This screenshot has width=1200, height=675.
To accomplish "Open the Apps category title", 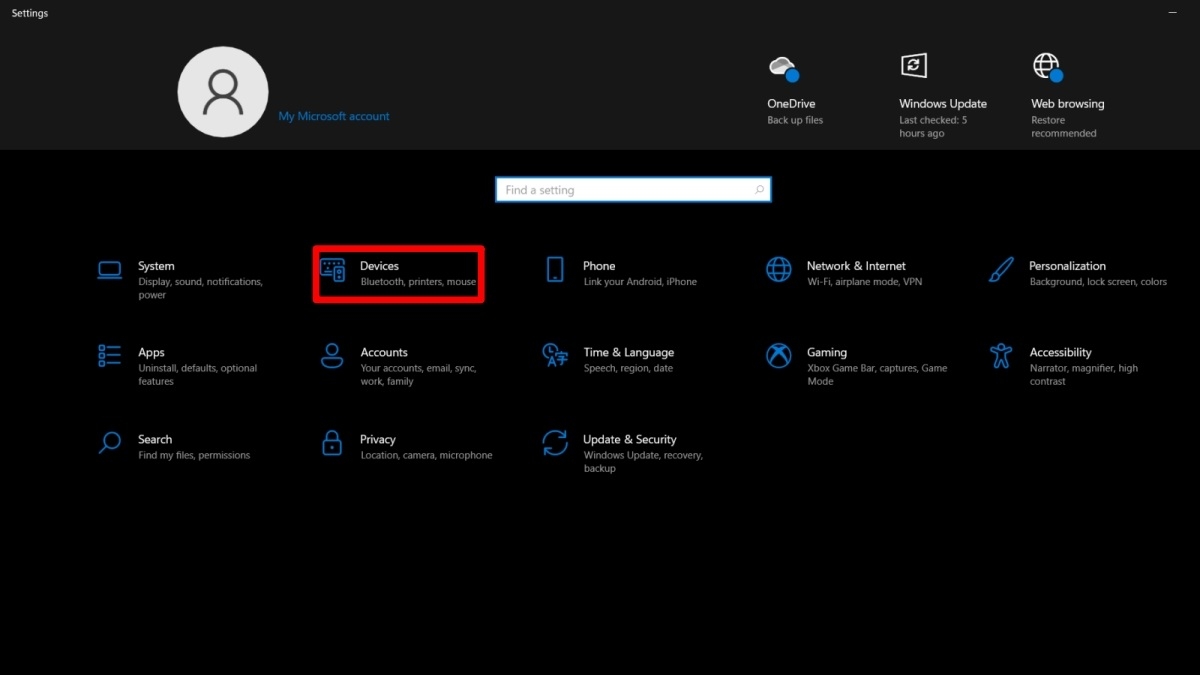I will (151, 353).
